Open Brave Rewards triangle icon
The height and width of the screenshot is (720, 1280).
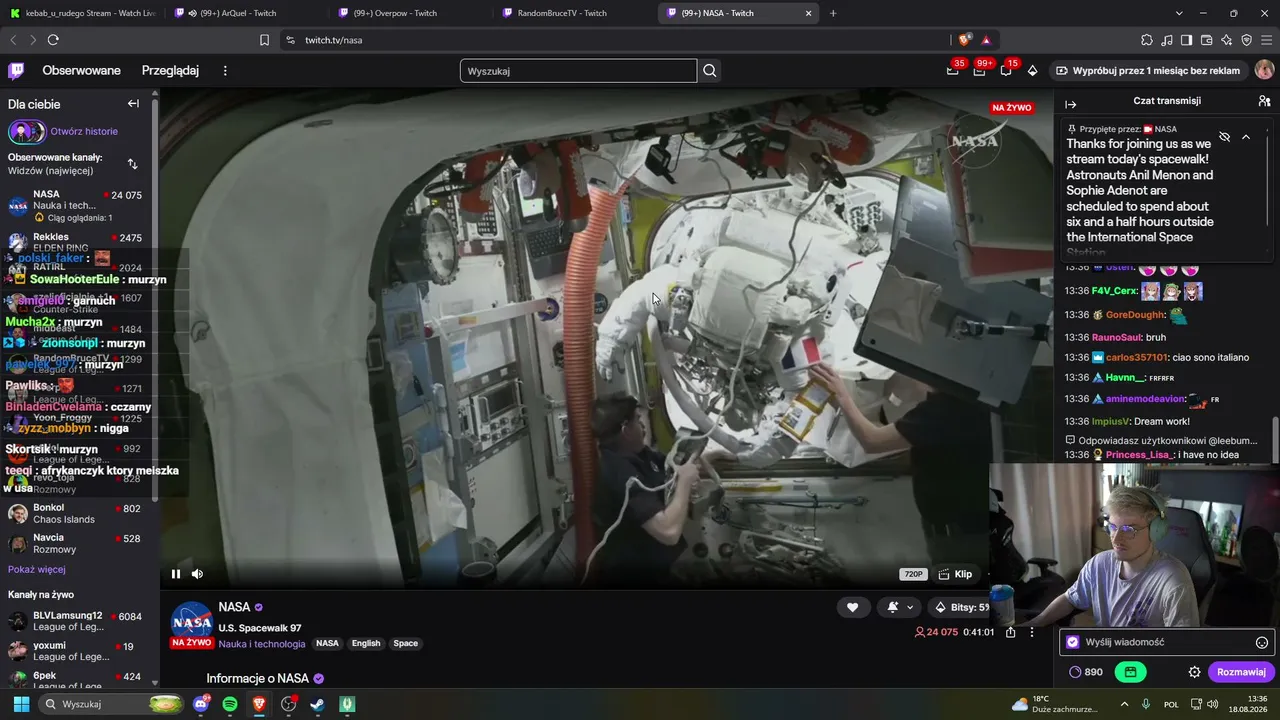(986, 40)
